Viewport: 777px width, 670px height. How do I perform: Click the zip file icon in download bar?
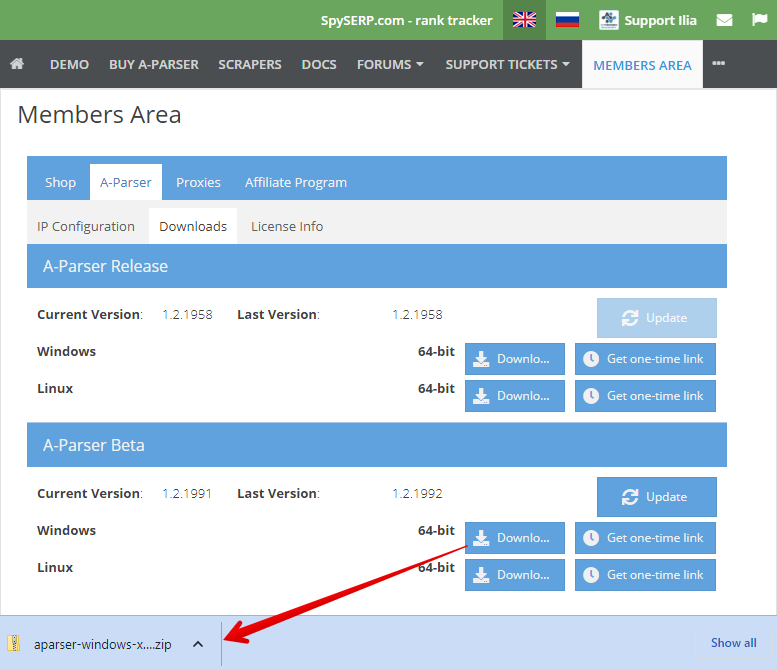(x=14, y=643)
